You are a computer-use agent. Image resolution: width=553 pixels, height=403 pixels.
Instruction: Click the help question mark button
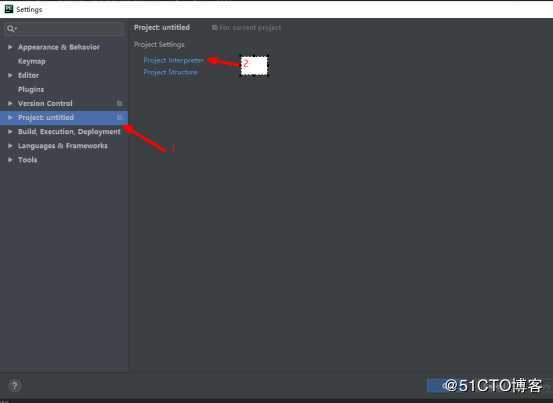14,386
